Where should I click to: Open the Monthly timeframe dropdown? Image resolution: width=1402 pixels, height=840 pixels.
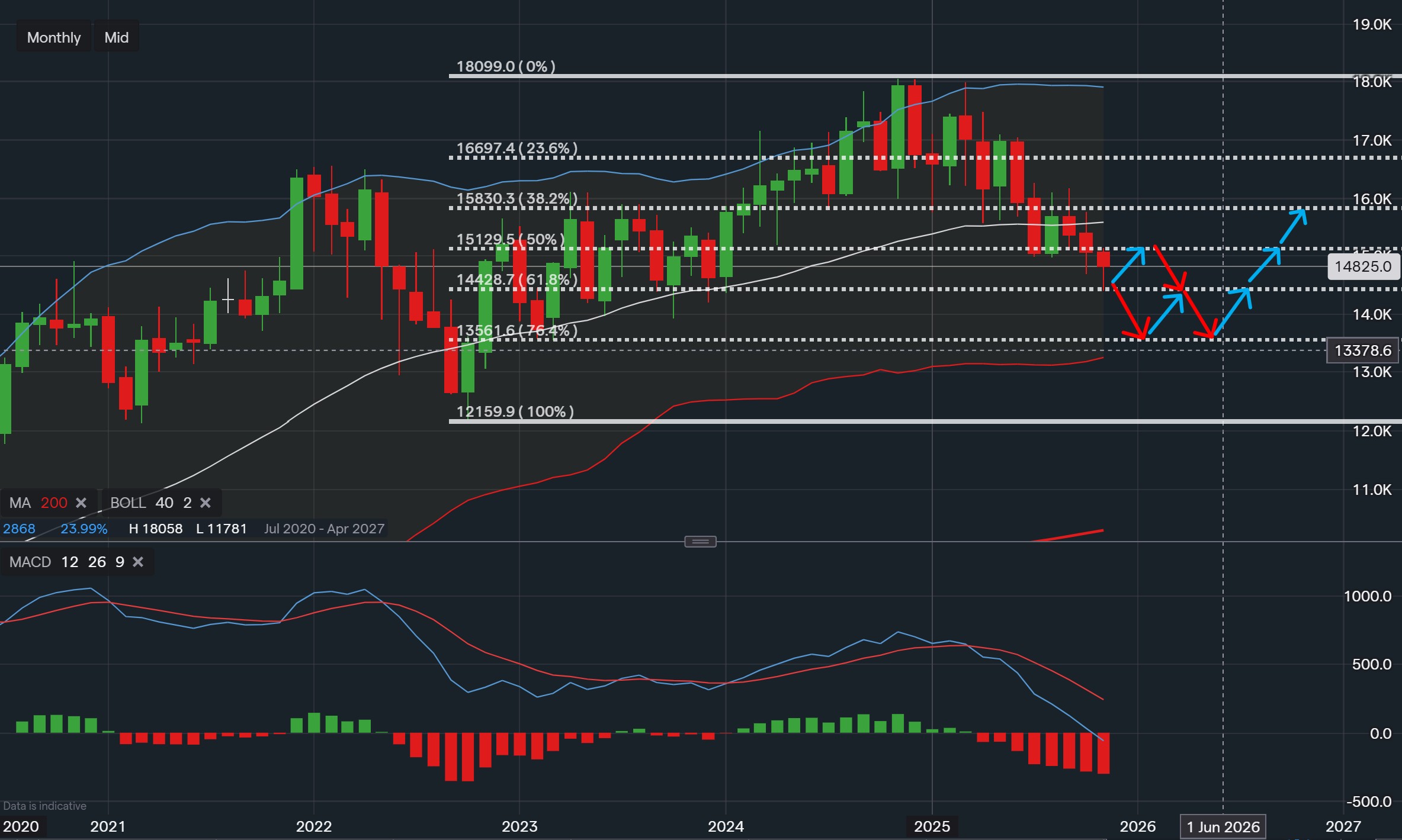tap(53, 37)
